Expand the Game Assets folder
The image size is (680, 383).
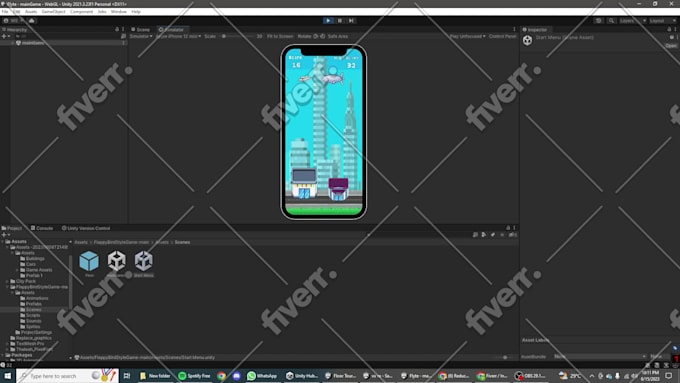point(17,270)
